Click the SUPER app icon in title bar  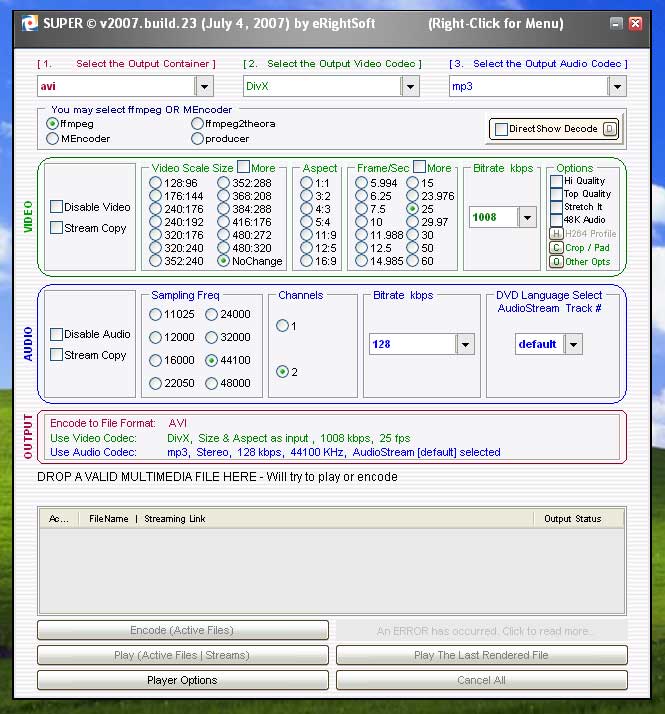[30, 23]
